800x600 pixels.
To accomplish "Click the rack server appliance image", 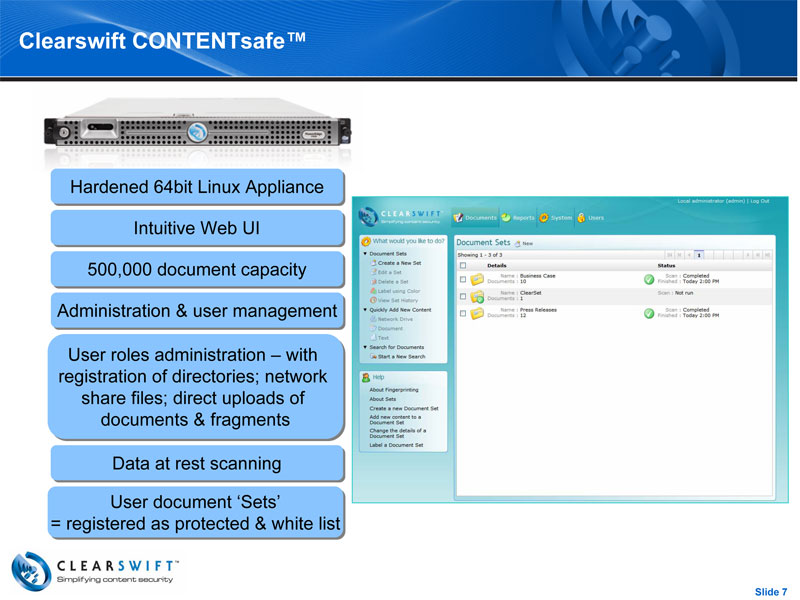I will pyautogui.click(x=197, y=122).
